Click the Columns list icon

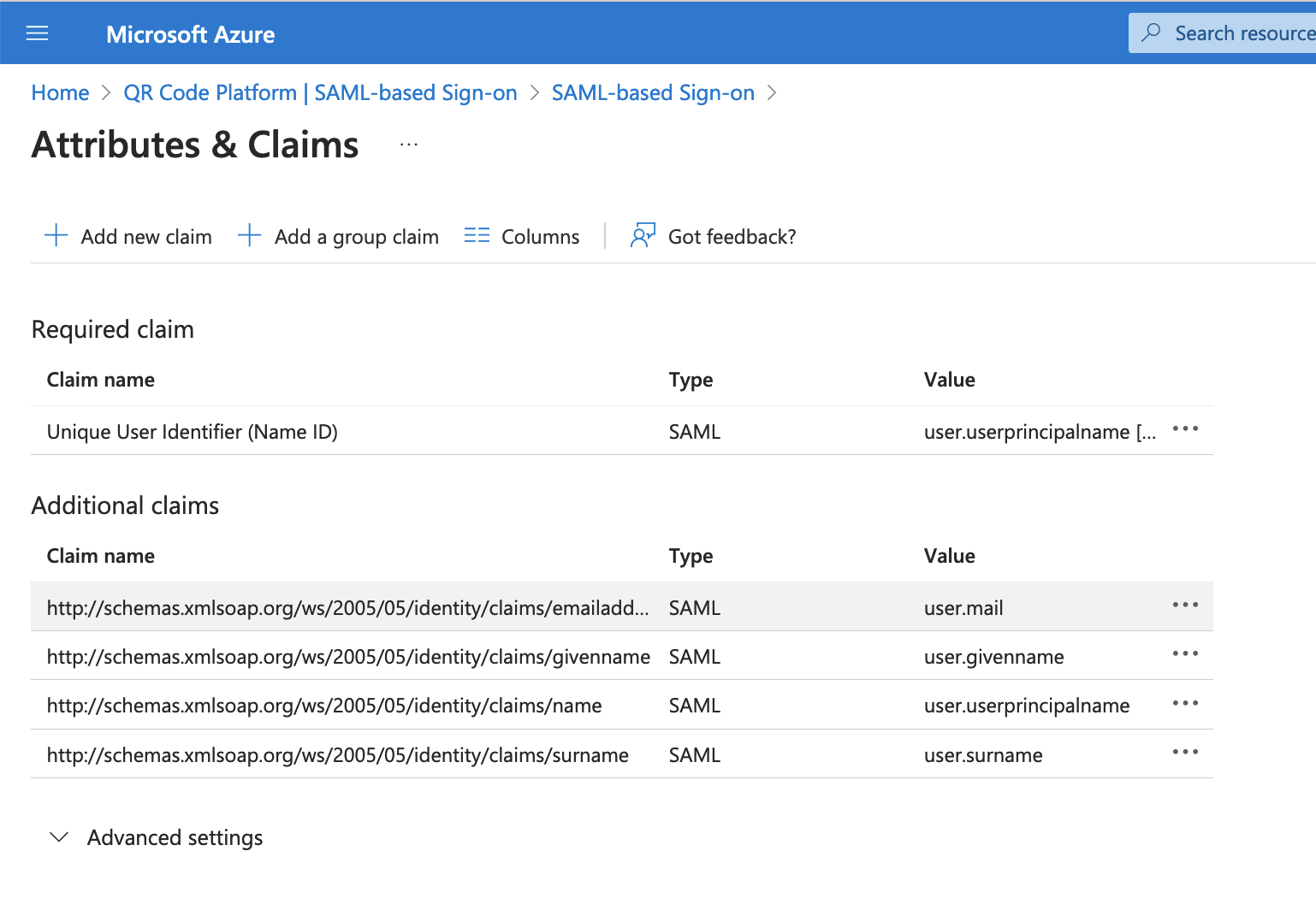click(477, 235)
